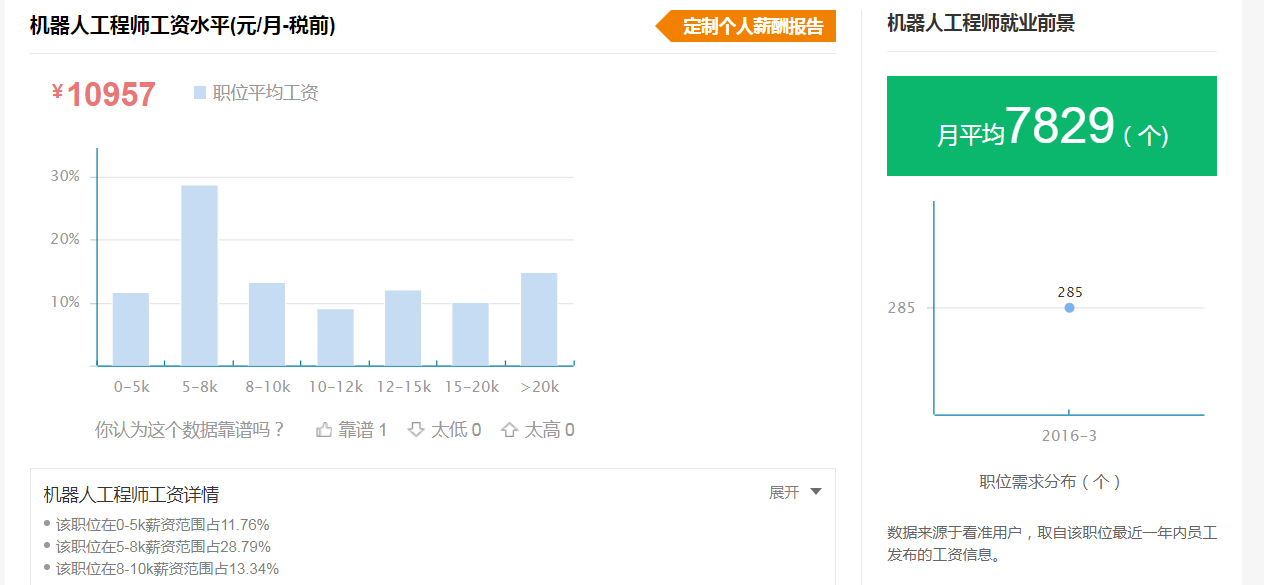
Task: Click the ¥10957 average salary figure
Action: (103, 93)
